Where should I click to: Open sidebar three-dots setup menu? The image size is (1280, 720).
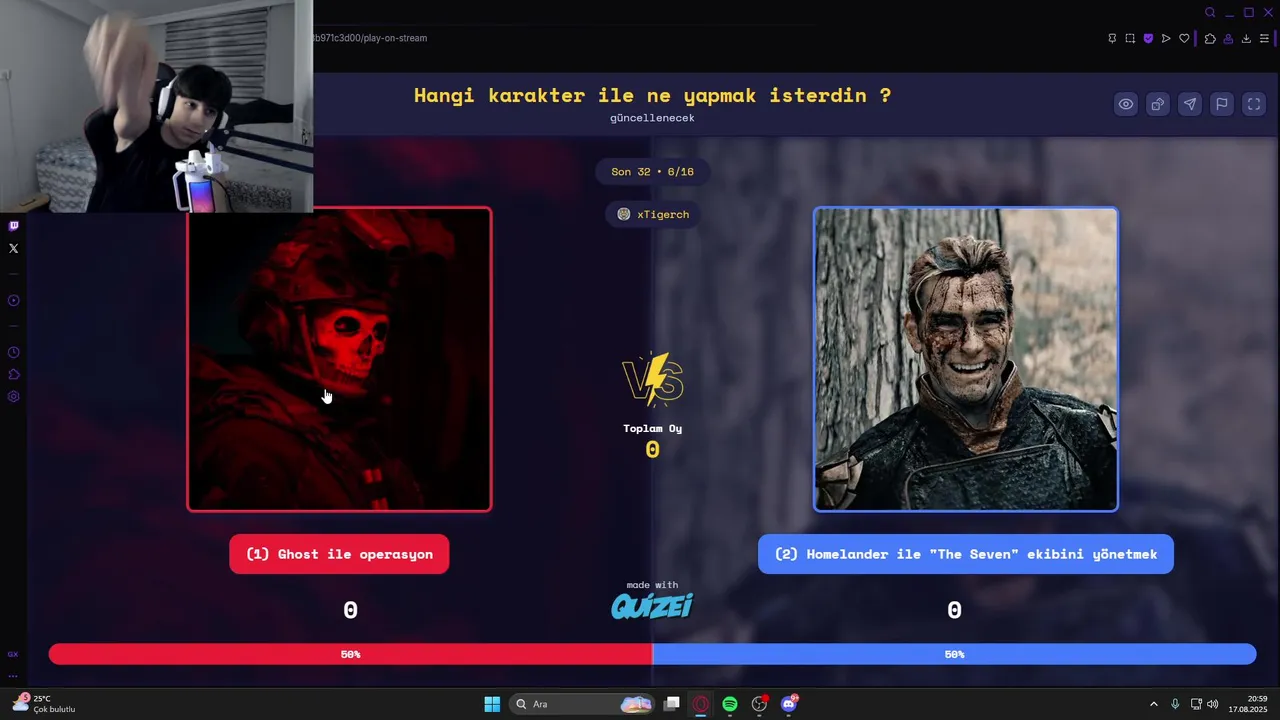tap(13, 676)
